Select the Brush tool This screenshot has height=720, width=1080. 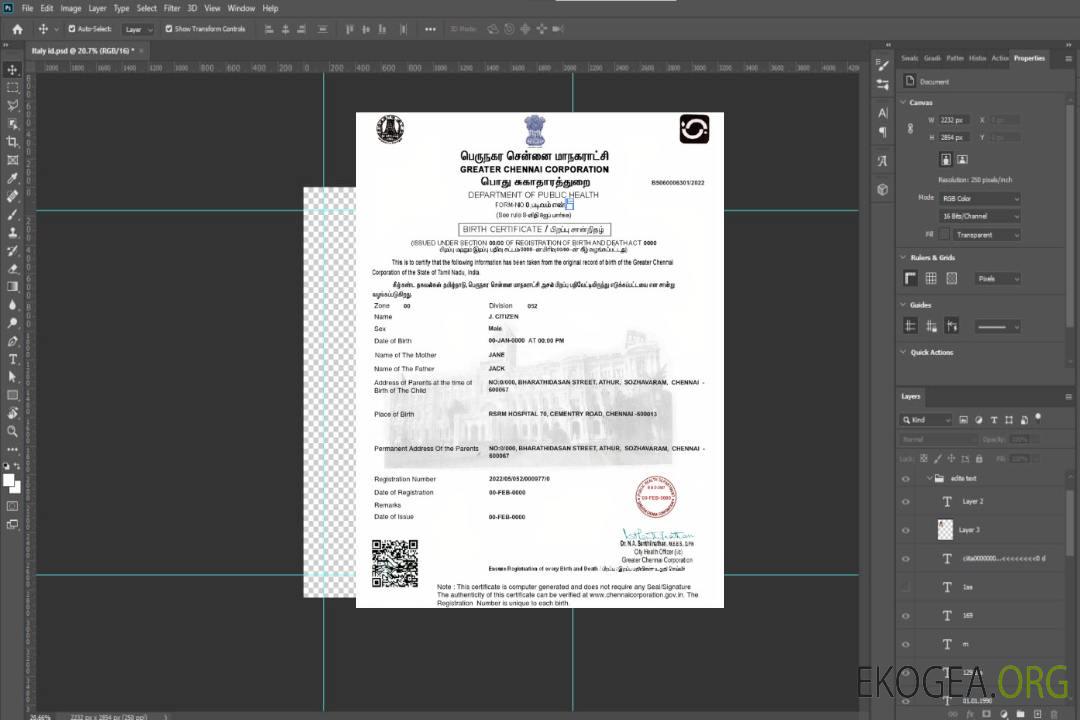point(12,214)
